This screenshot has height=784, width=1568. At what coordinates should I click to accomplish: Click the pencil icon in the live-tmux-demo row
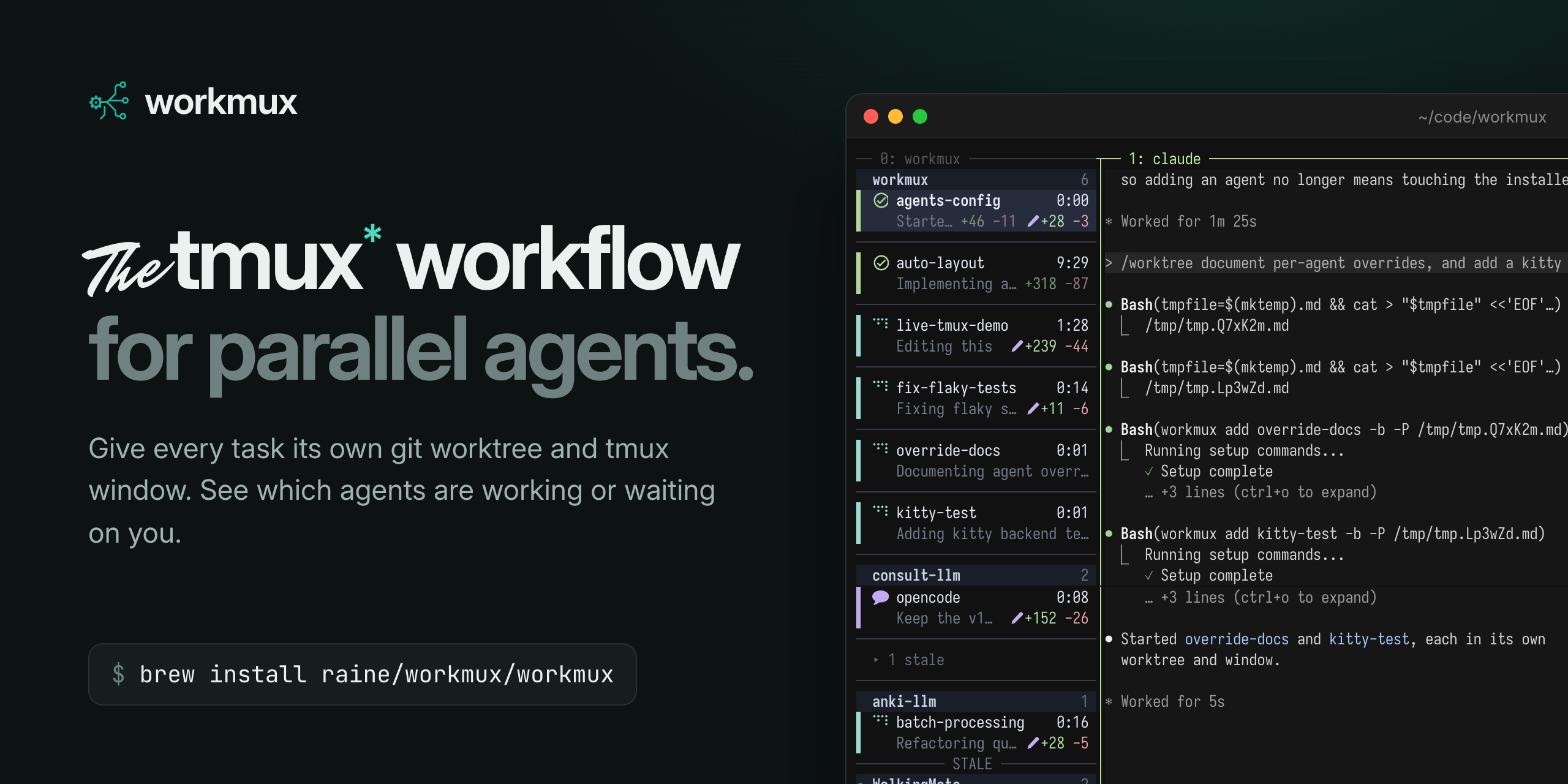click(x=1017, y=346)
